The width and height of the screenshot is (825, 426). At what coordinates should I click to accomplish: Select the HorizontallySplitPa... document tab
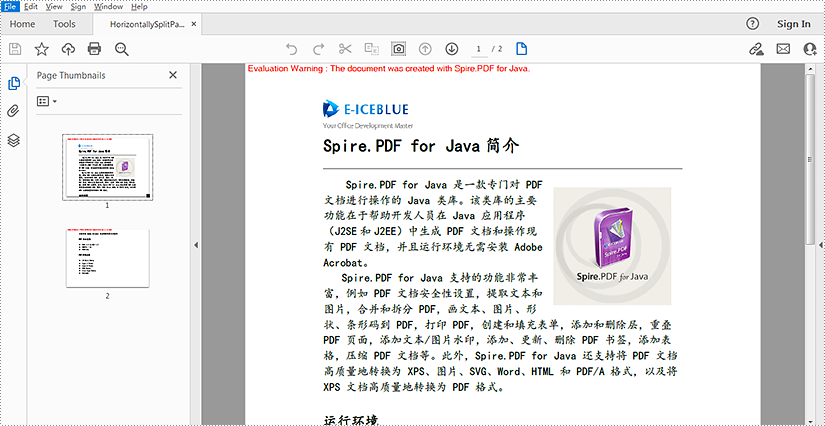147,24
